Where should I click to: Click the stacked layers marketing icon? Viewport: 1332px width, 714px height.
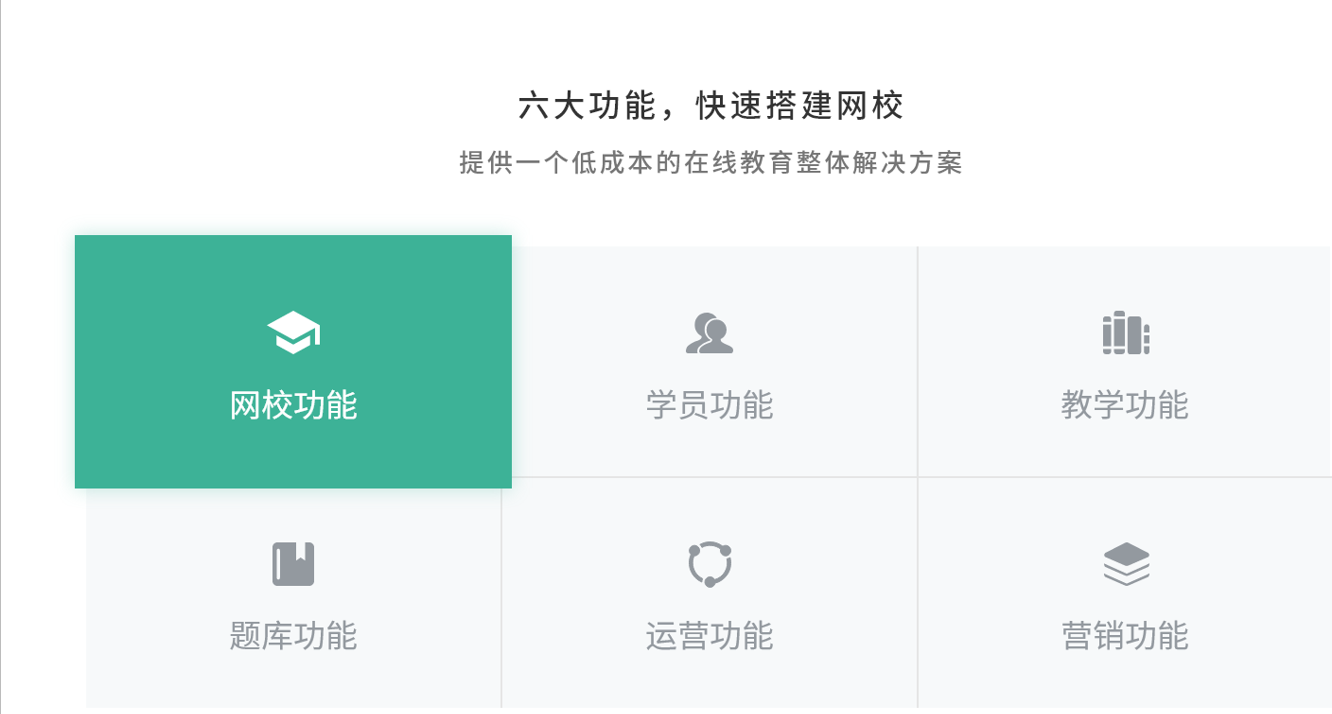(1125, 564)
